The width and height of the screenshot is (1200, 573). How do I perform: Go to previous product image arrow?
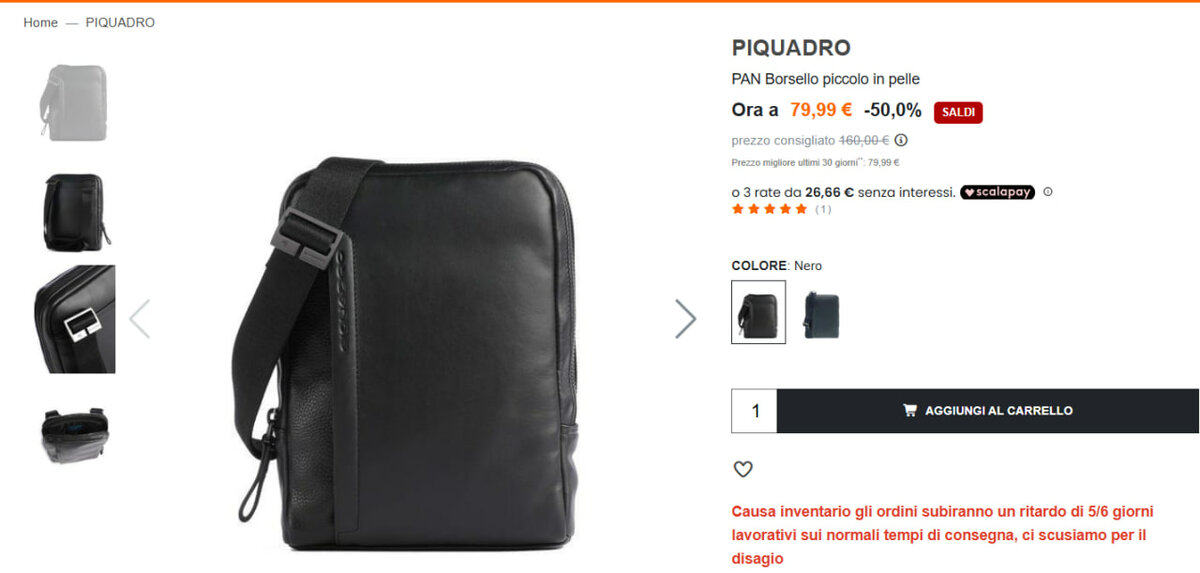pos(140,319)
